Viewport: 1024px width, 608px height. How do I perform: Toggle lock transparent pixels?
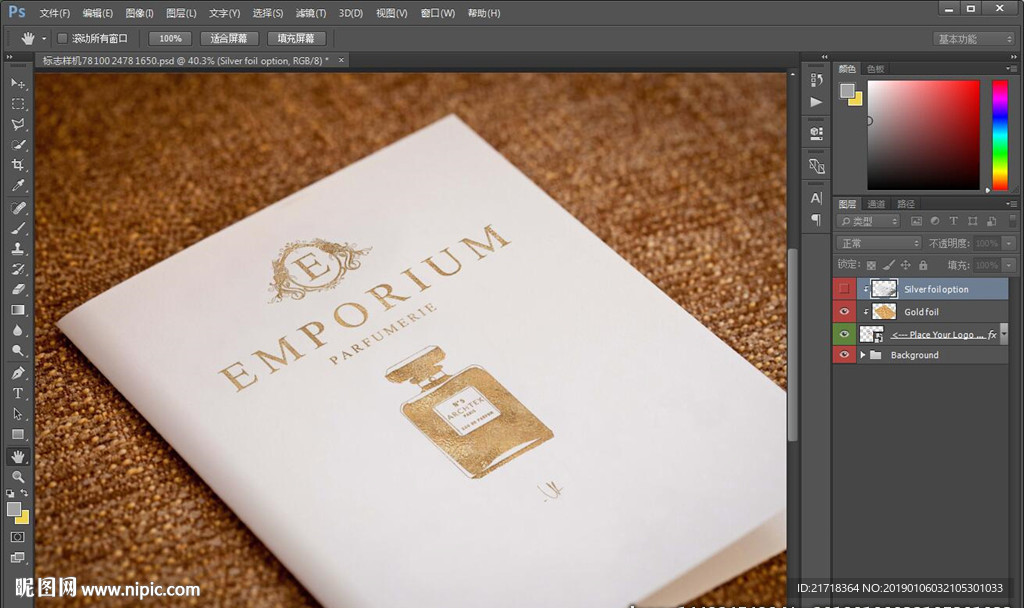871,265
